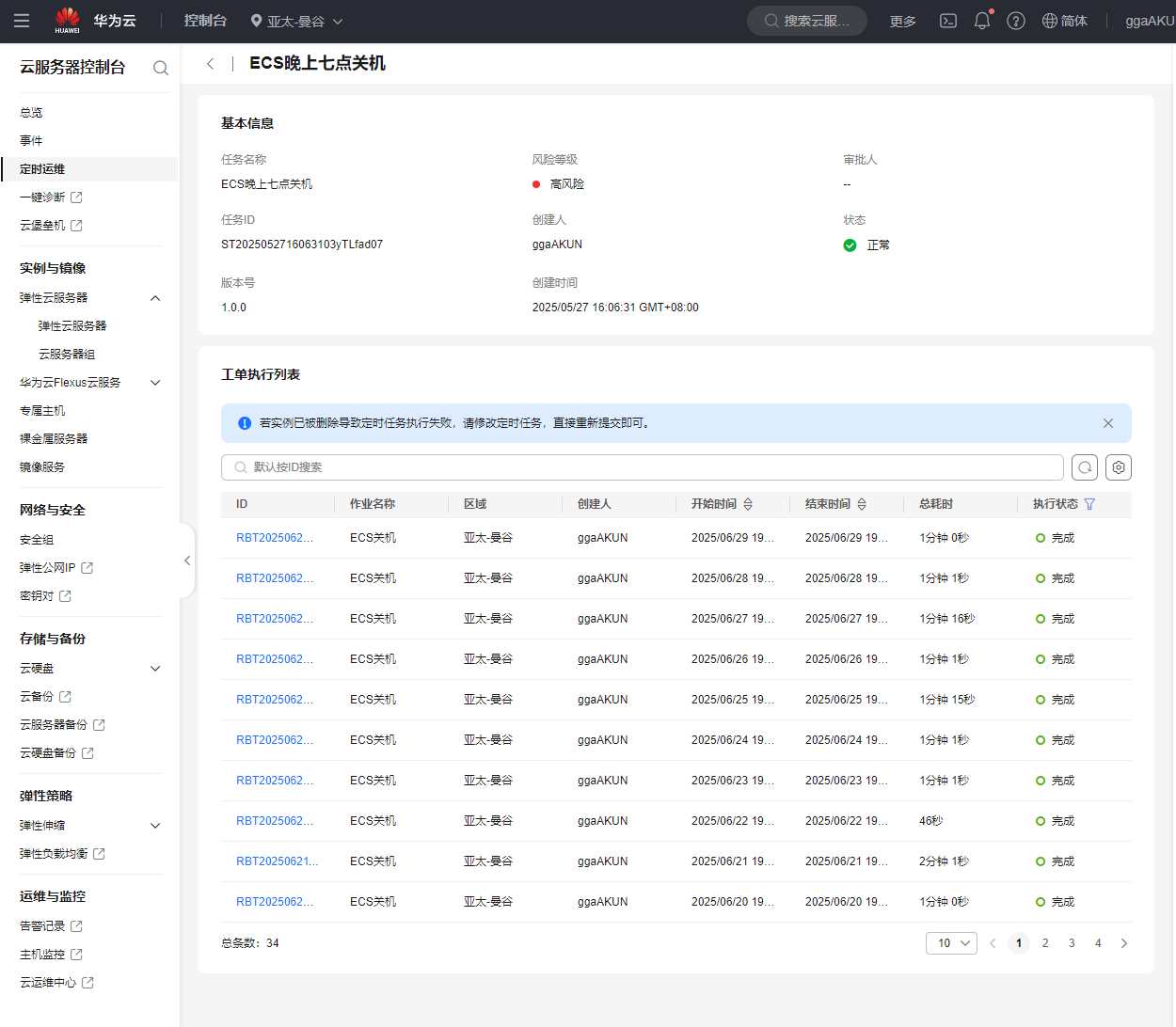1176x1027 pixels.
Task: Open 安全组 in the sidebar
Action: 37,540
